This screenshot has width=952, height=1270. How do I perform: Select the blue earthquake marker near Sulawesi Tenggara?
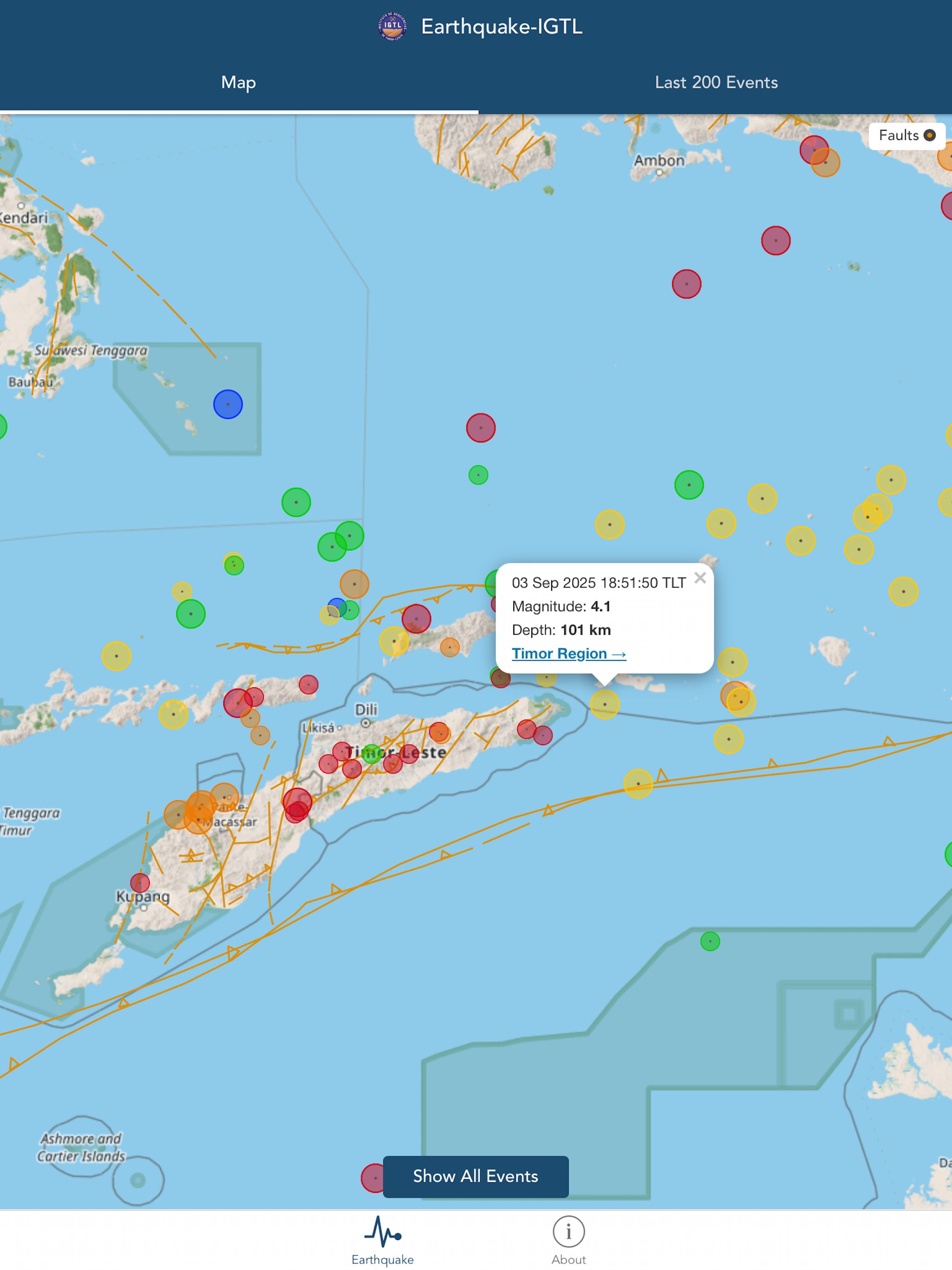(228, 404)
